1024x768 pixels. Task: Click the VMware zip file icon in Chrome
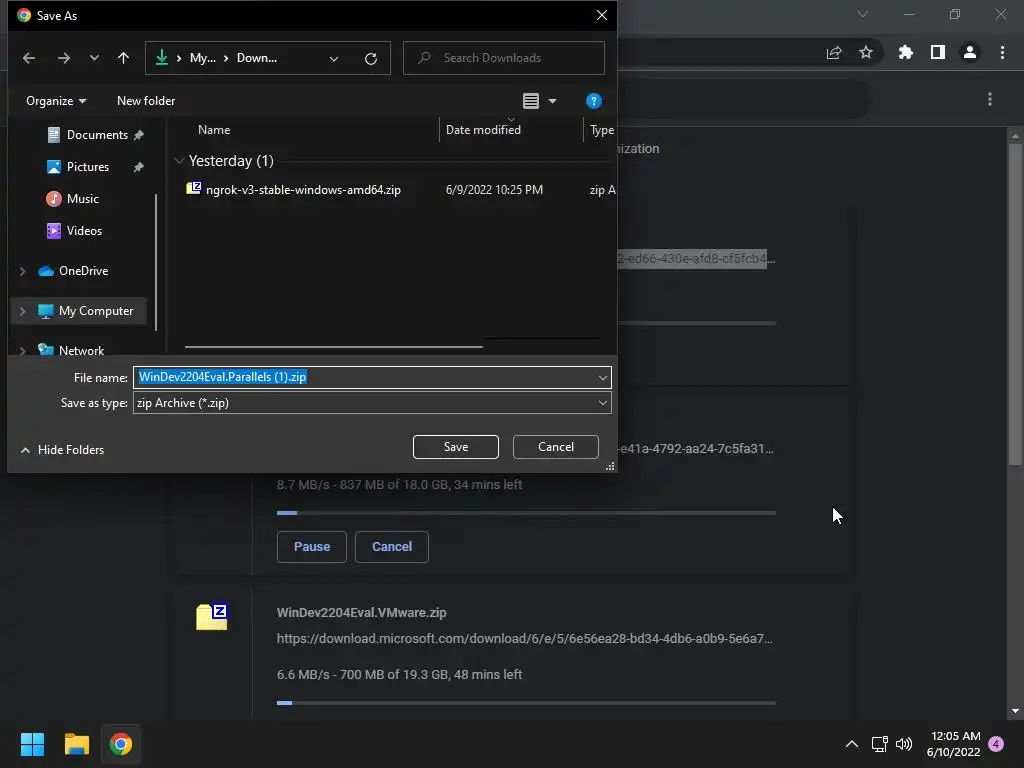pyautogui.click(x=212, y=616)
